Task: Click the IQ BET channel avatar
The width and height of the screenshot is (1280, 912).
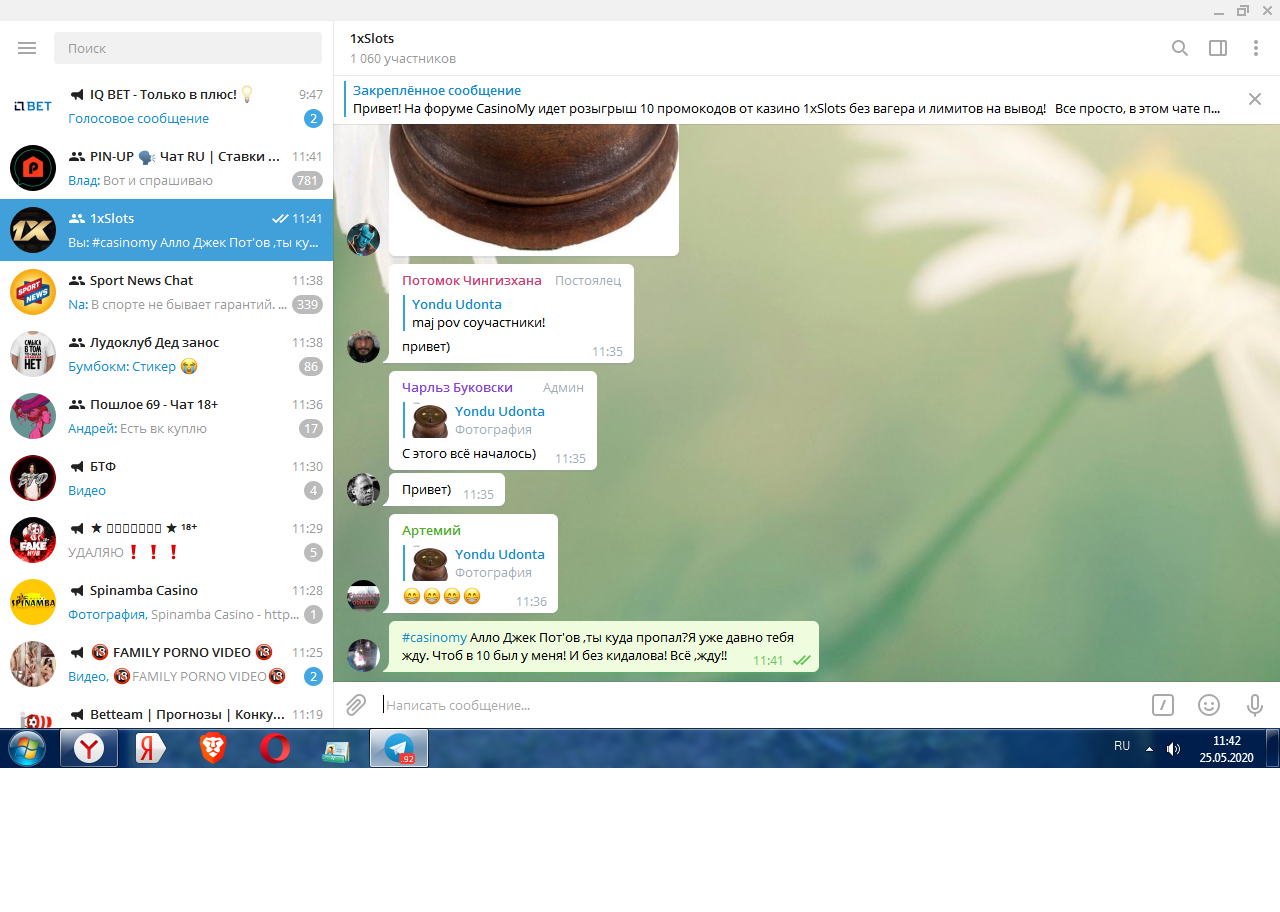Action: click(33, 106)
